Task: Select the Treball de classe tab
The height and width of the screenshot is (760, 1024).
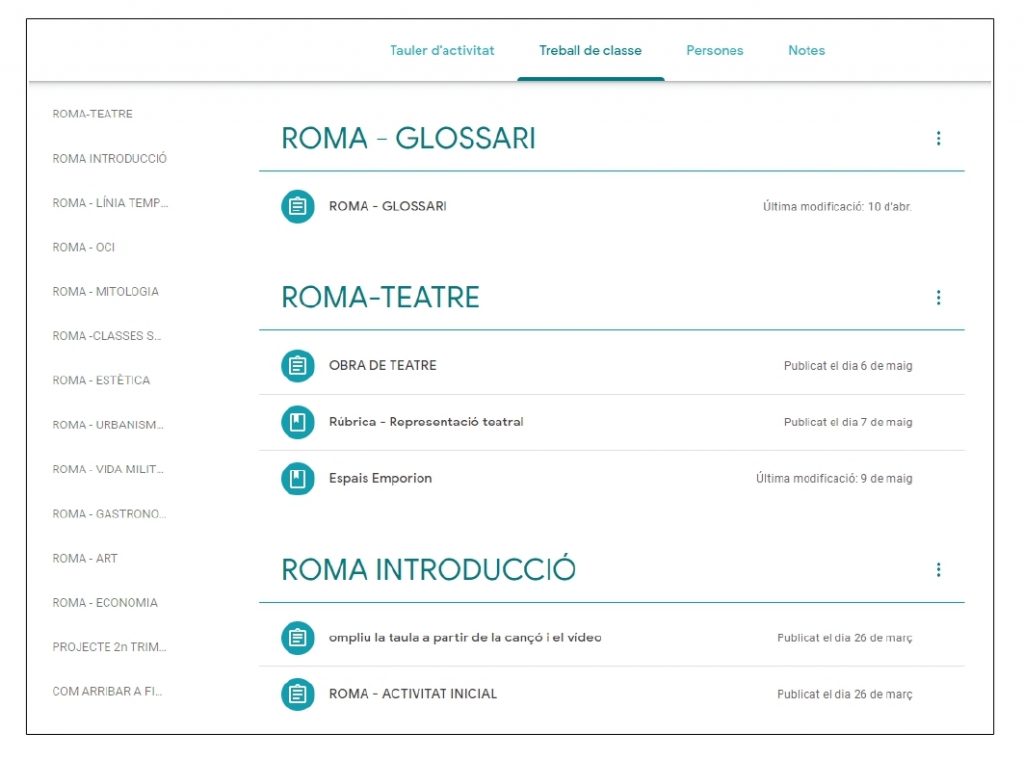Action: [590, 51]
